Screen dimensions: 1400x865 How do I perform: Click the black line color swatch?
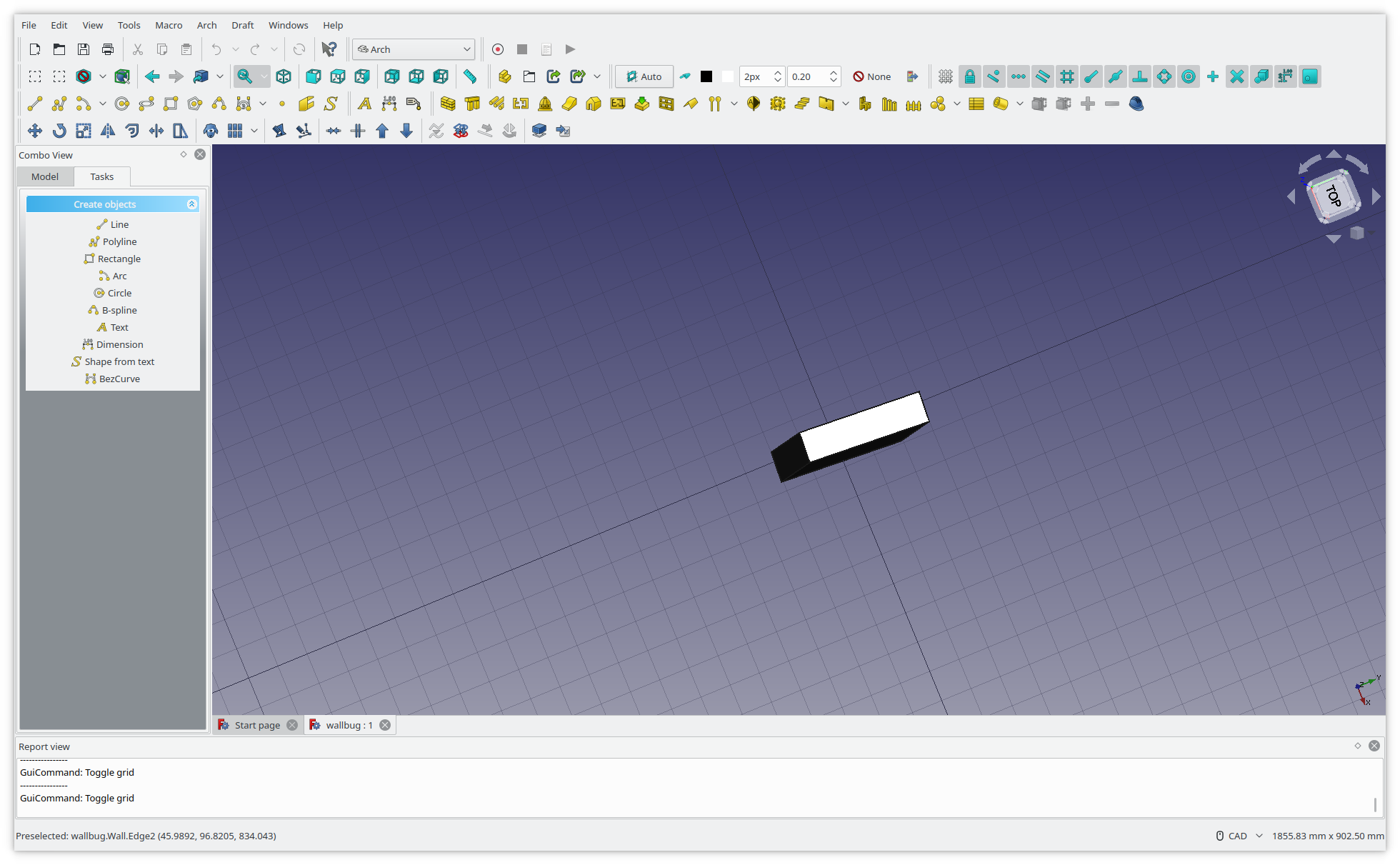click(706, 76)
